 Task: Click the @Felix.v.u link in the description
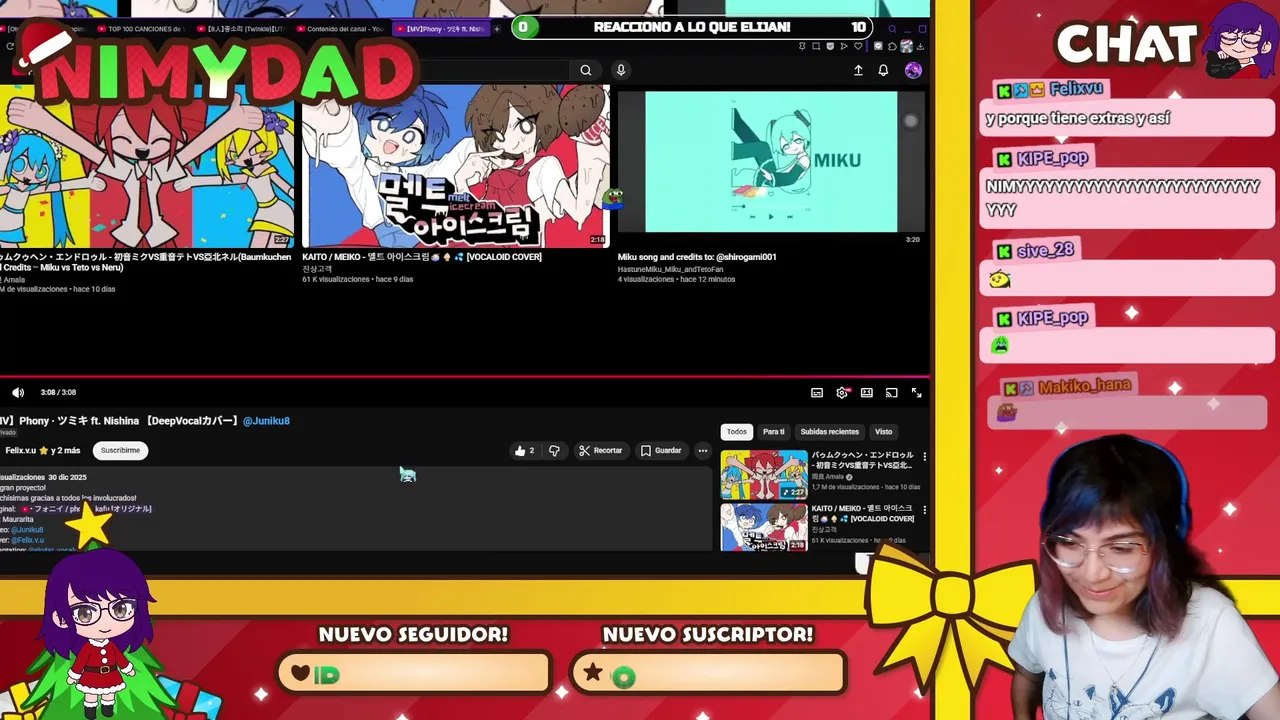point(28,540)
